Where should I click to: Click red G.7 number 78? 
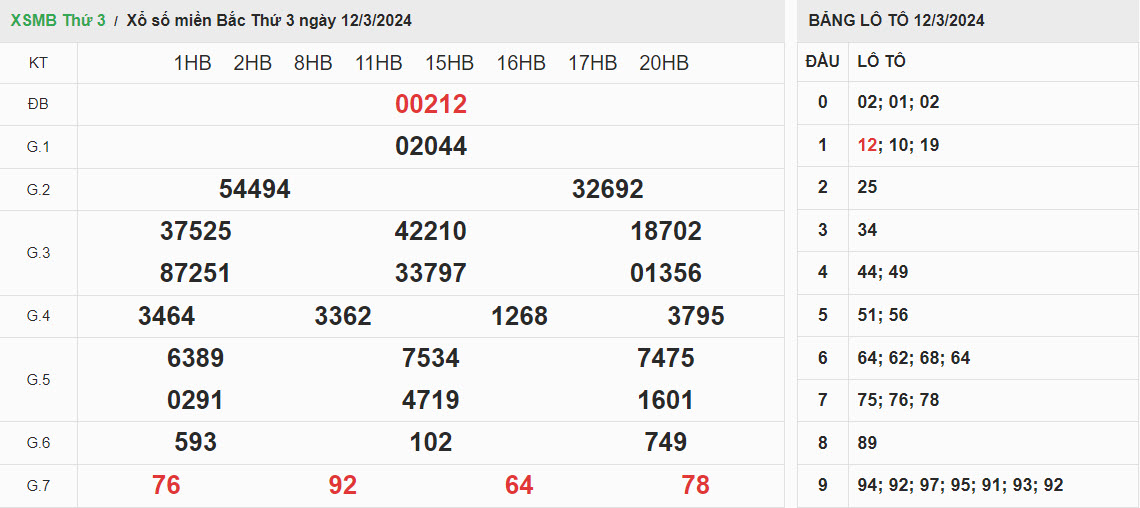[x=695, y=485]
